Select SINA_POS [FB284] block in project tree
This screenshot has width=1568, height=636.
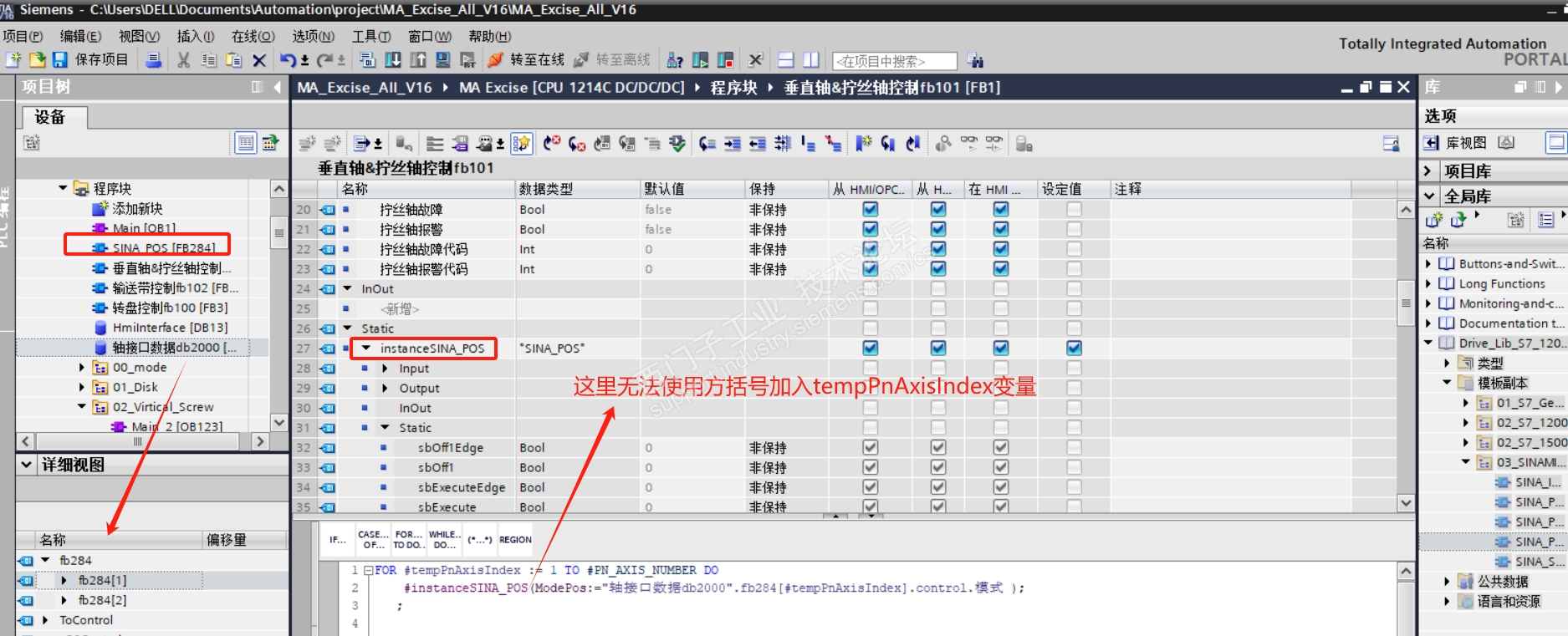click(x=164, y=247)
